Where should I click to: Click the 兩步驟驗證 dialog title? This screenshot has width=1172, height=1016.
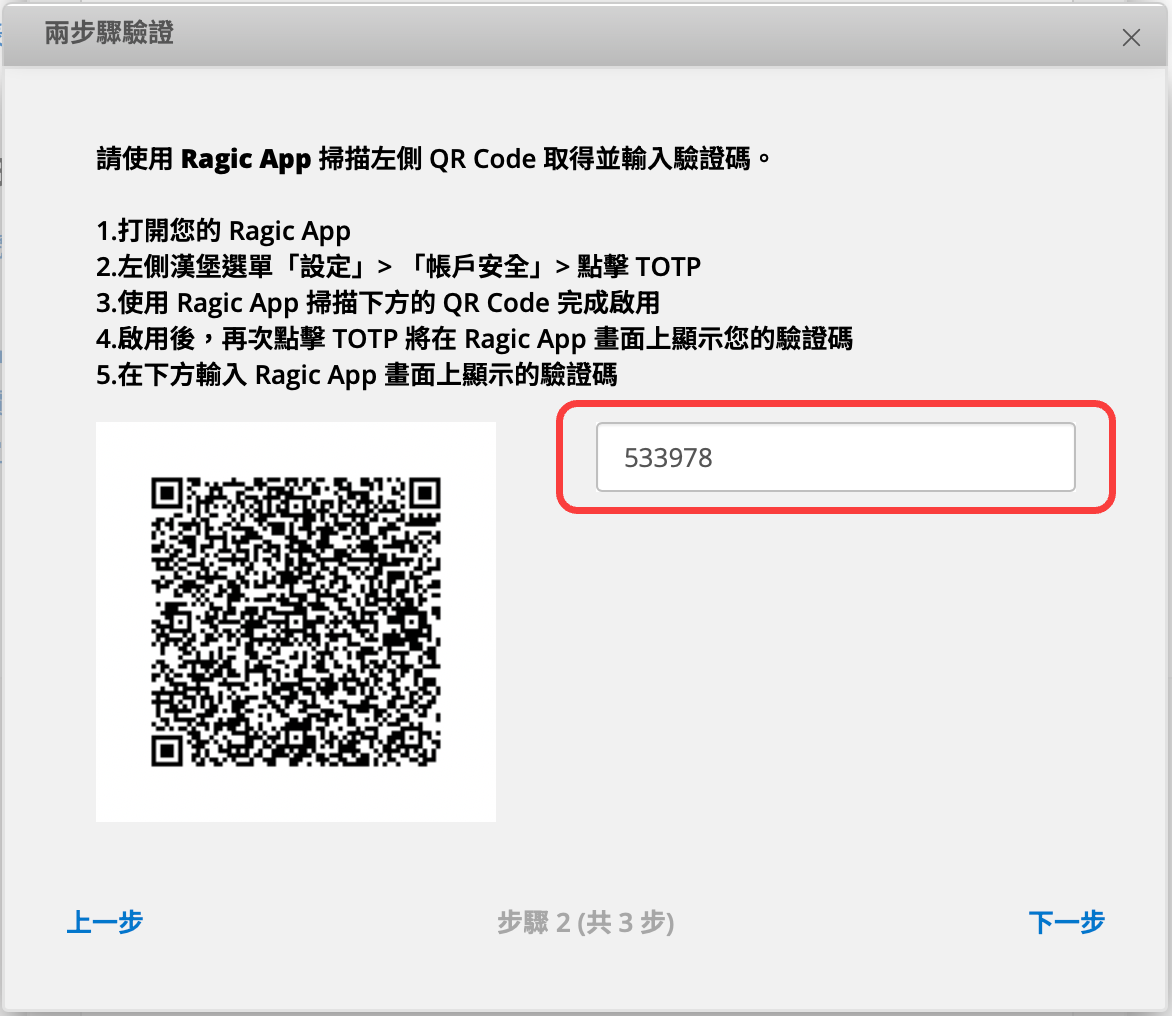(109, 34)
